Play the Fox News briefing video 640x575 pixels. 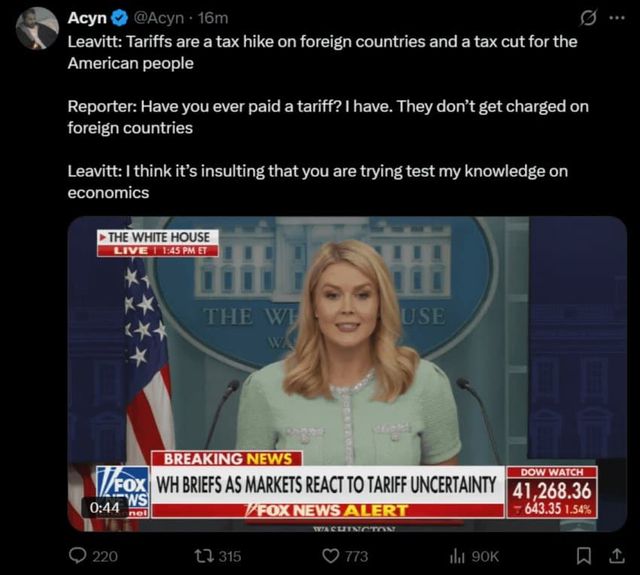(x=347, y=374)
